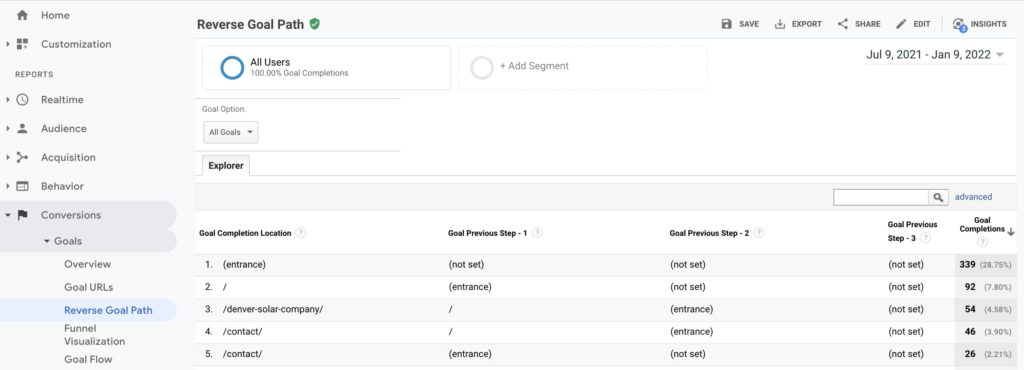
Task: Open Goal URLs report
Action: (x=89, y=287)
